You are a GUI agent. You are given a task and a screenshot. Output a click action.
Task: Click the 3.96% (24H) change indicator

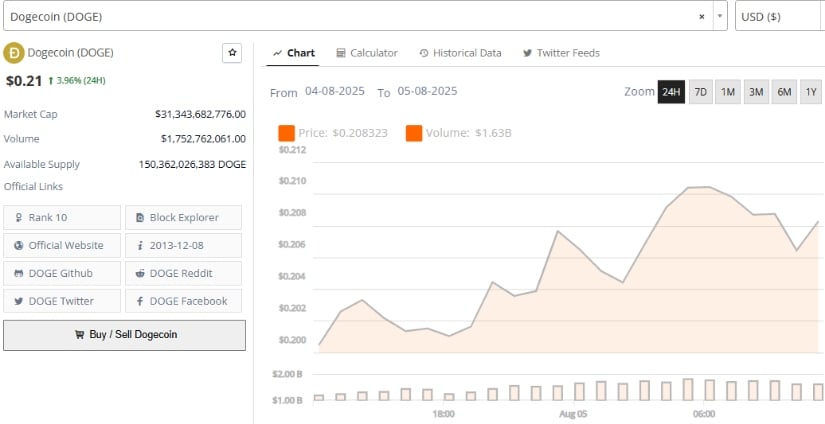77,81
